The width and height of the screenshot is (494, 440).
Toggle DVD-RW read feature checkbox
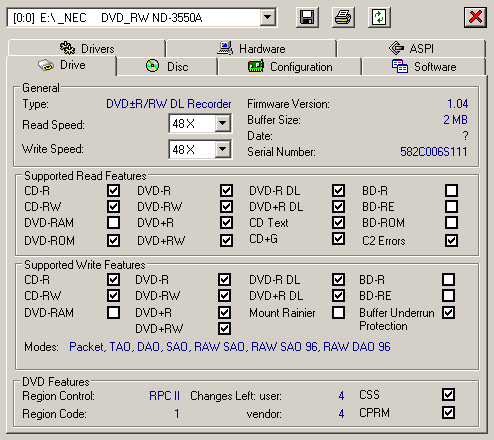pos(226,207)
